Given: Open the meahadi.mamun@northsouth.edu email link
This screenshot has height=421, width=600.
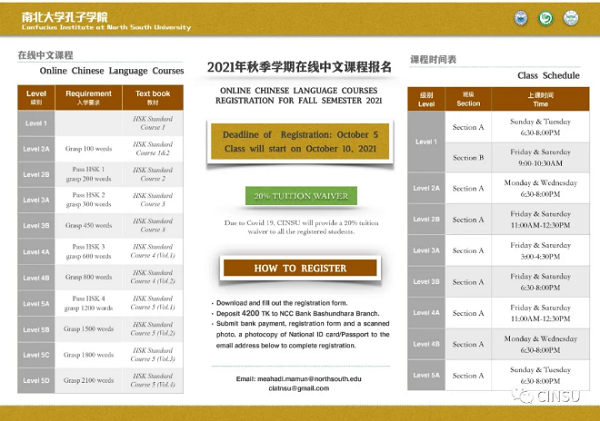Looking at the screenshot, I should click(299, 379).
